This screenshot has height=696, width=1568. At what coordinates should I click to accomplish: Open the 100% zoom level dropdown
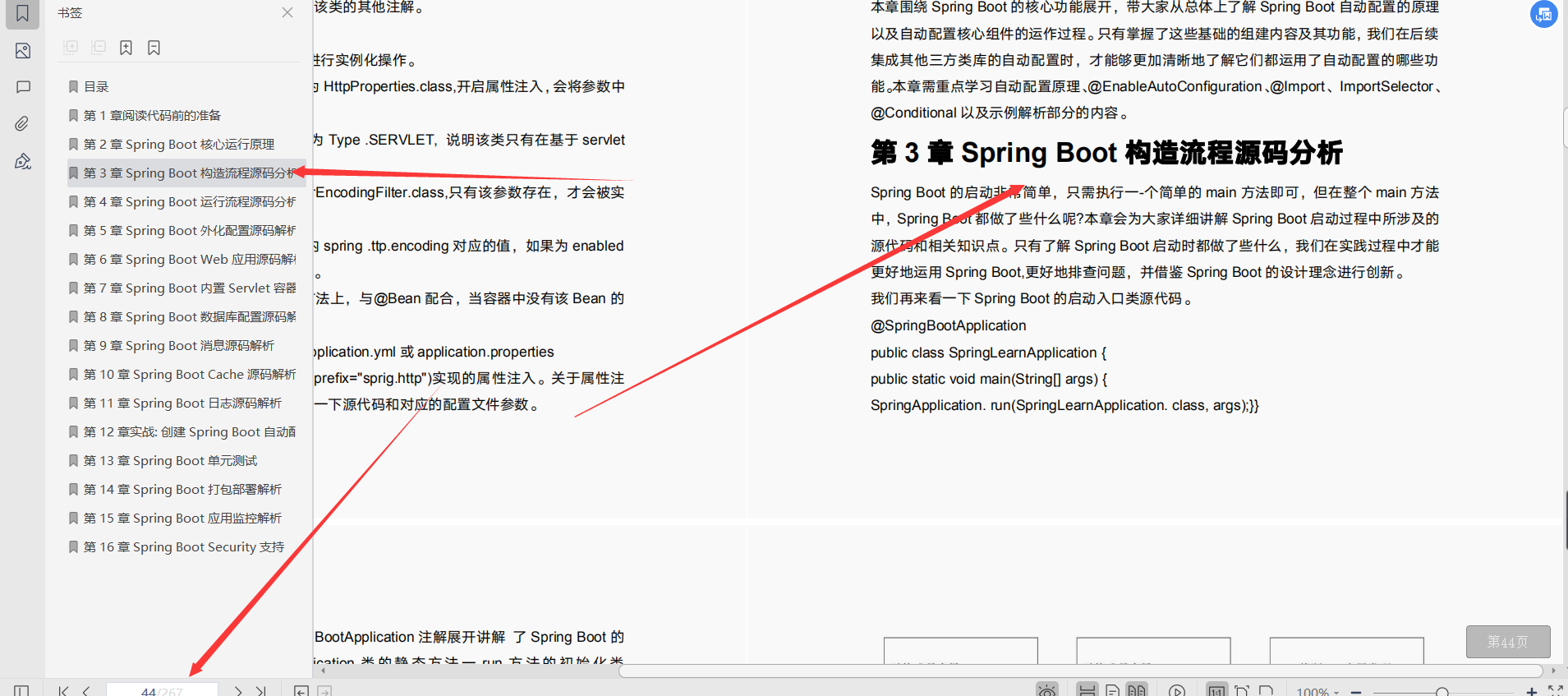click(x=1317, y=692)
